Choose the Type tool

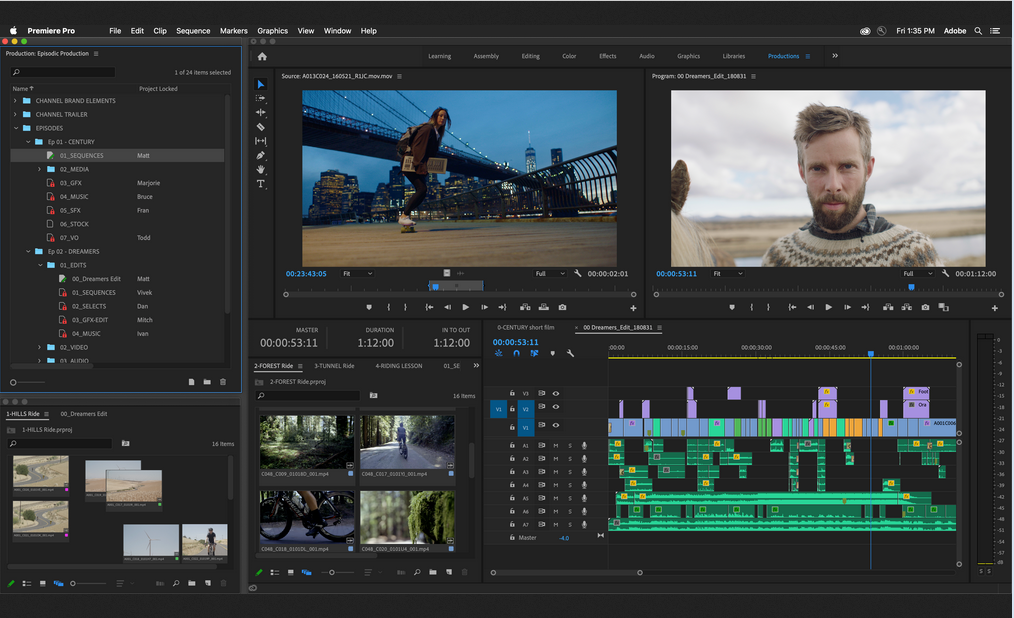(x=261, y=184)
